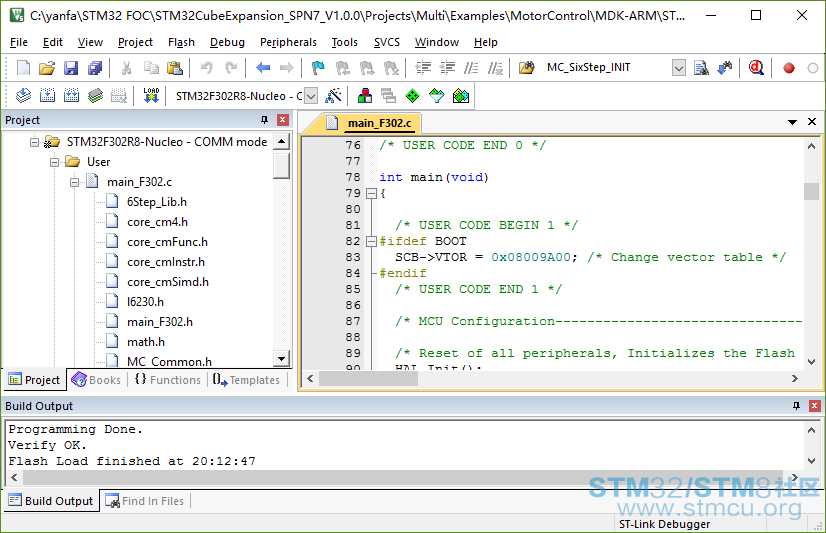Image resolution: width=826 pixels, height=533 pixels.
Task: Insert a bookmark with the blue flag icon
Action: (318, 68)
